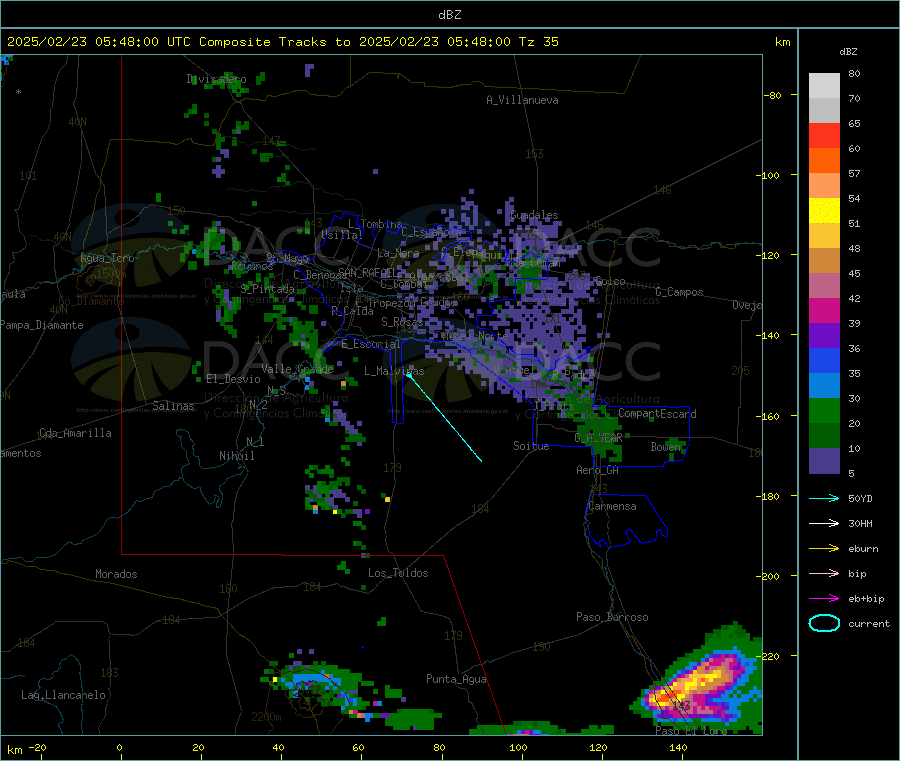
Task: Click the intense storm cell near Paso El Loro
Action: coord(697,683)
